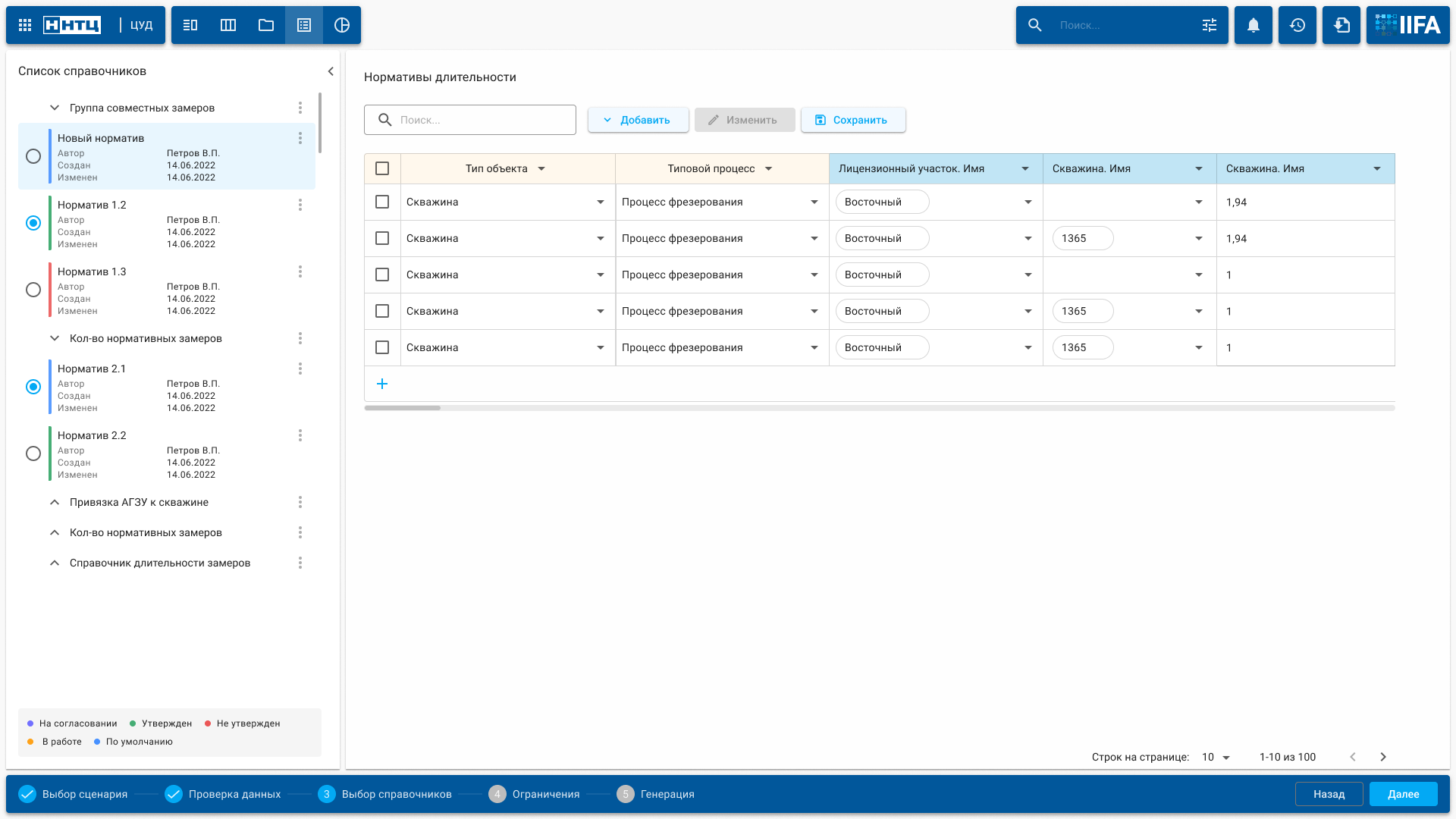Open rows per page dropdown
1456x819 pixels.
tap(1216, 757)
